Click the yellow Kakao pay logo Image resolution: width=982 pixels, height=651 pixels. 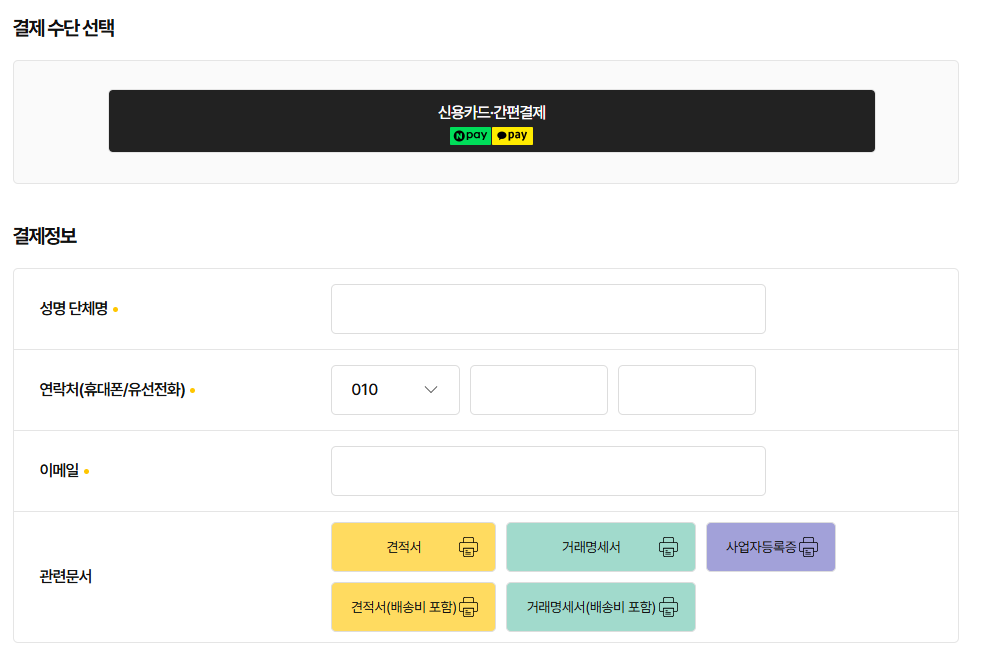[512, 136]
